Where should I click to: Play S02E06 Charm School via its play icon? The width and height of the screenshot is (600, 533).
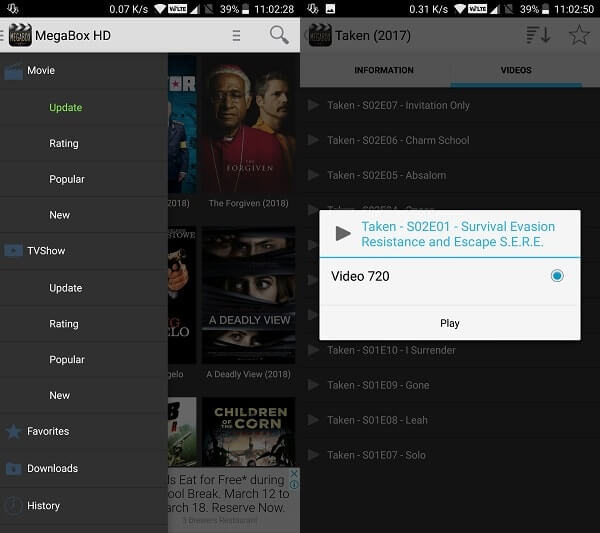pyautogui.click(x=313, y=140)
